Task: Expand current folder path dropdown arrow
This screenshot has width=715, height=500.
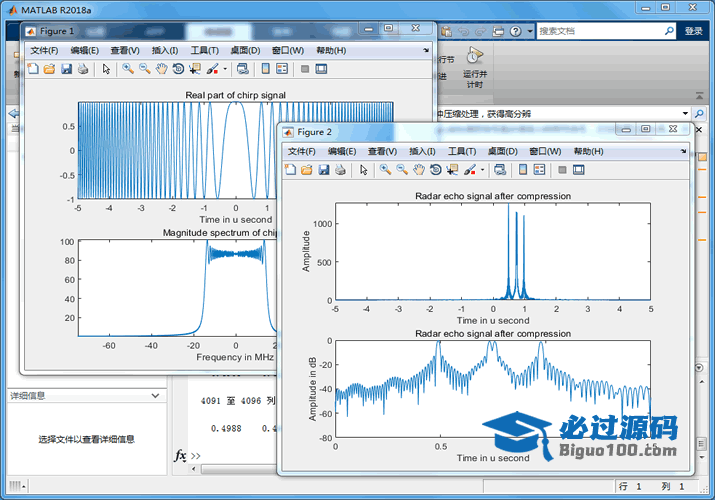Action: tap(685, 113)
